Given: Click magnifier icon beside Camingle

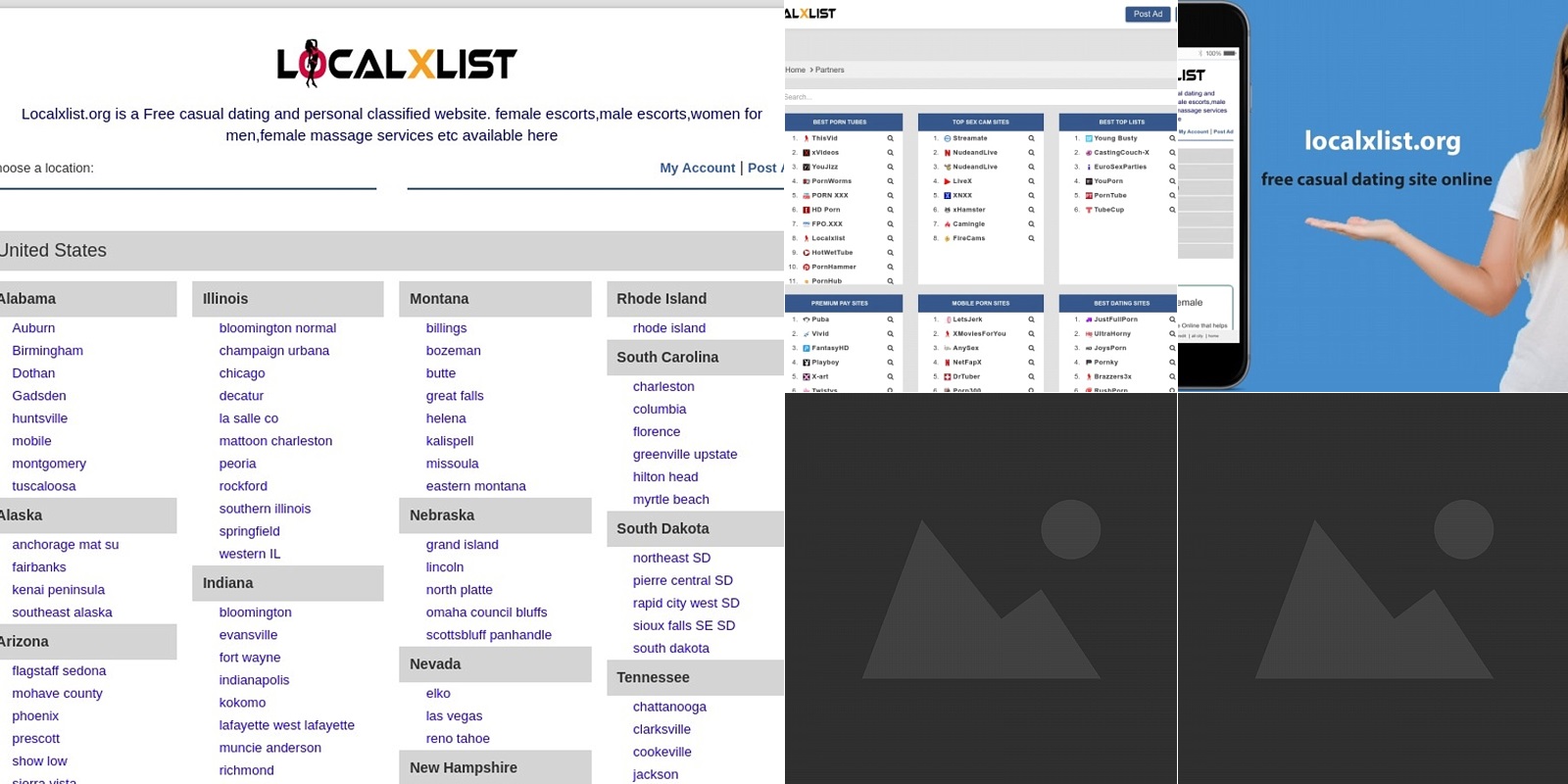Looking at the screenshot, I should click(x=1031, y=224).
